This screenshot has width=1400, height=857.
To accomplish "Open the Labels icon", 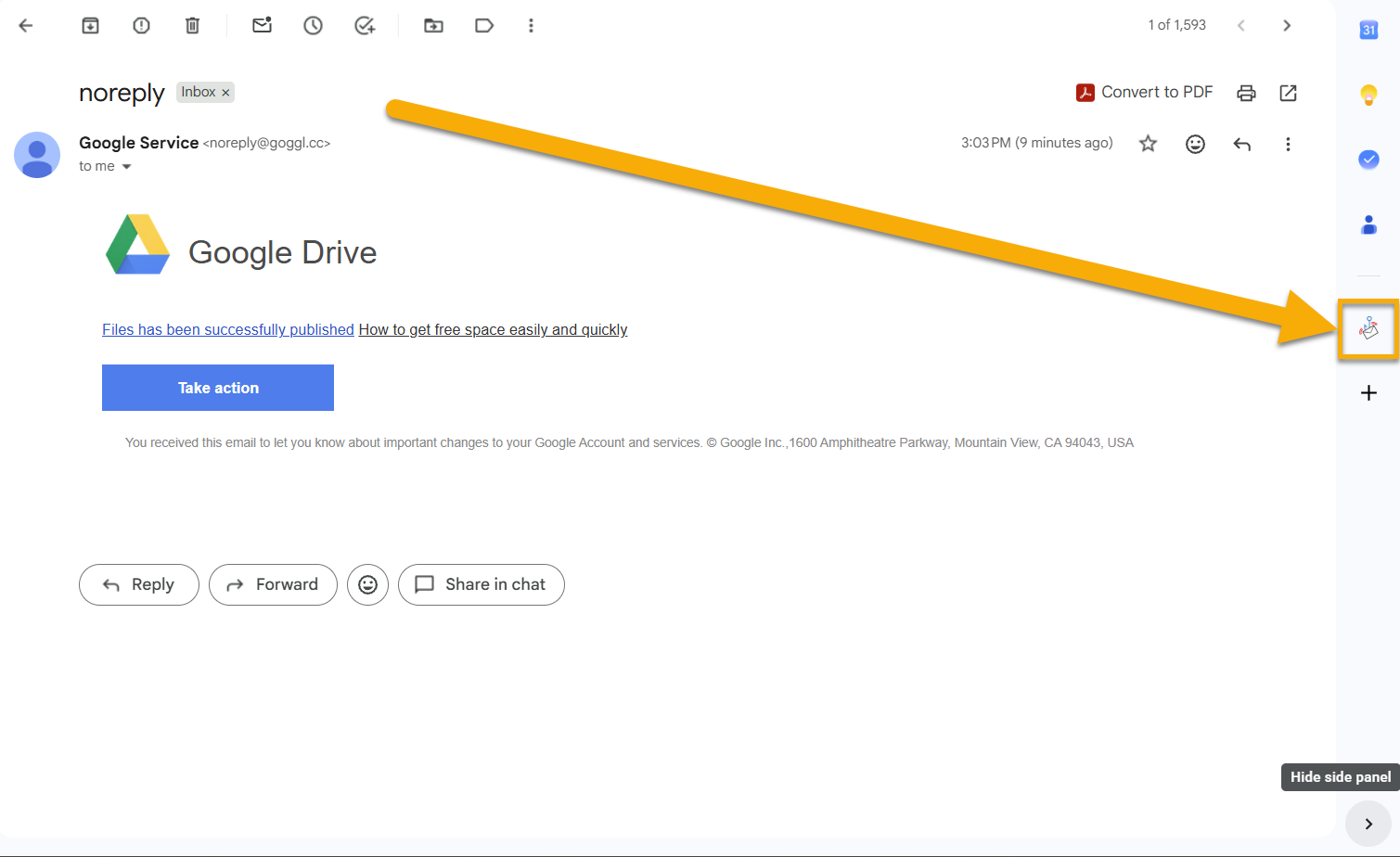I will [x=484, y=26].
